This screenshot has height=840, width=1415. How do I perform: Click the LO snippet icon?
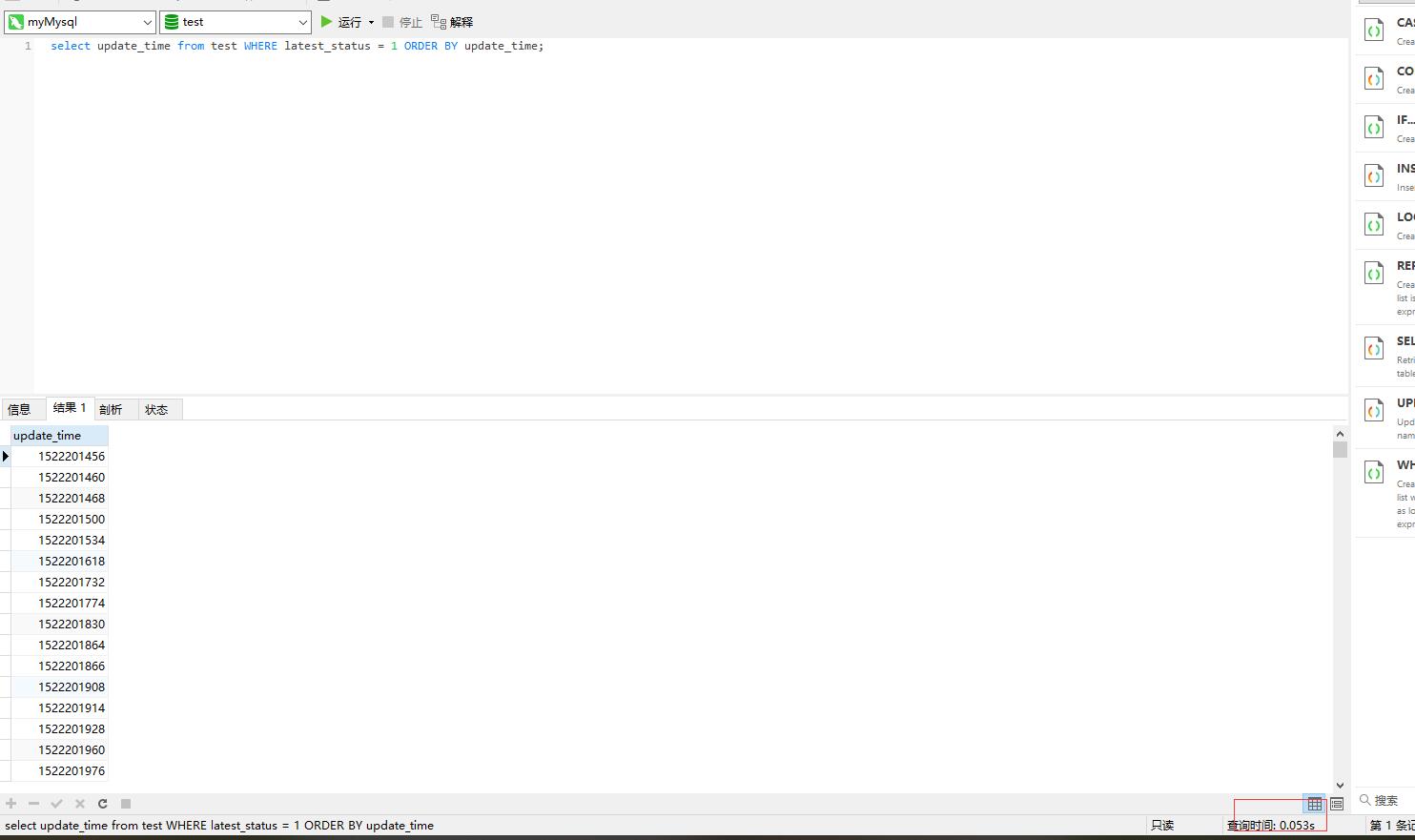(x=1374, y=225)
